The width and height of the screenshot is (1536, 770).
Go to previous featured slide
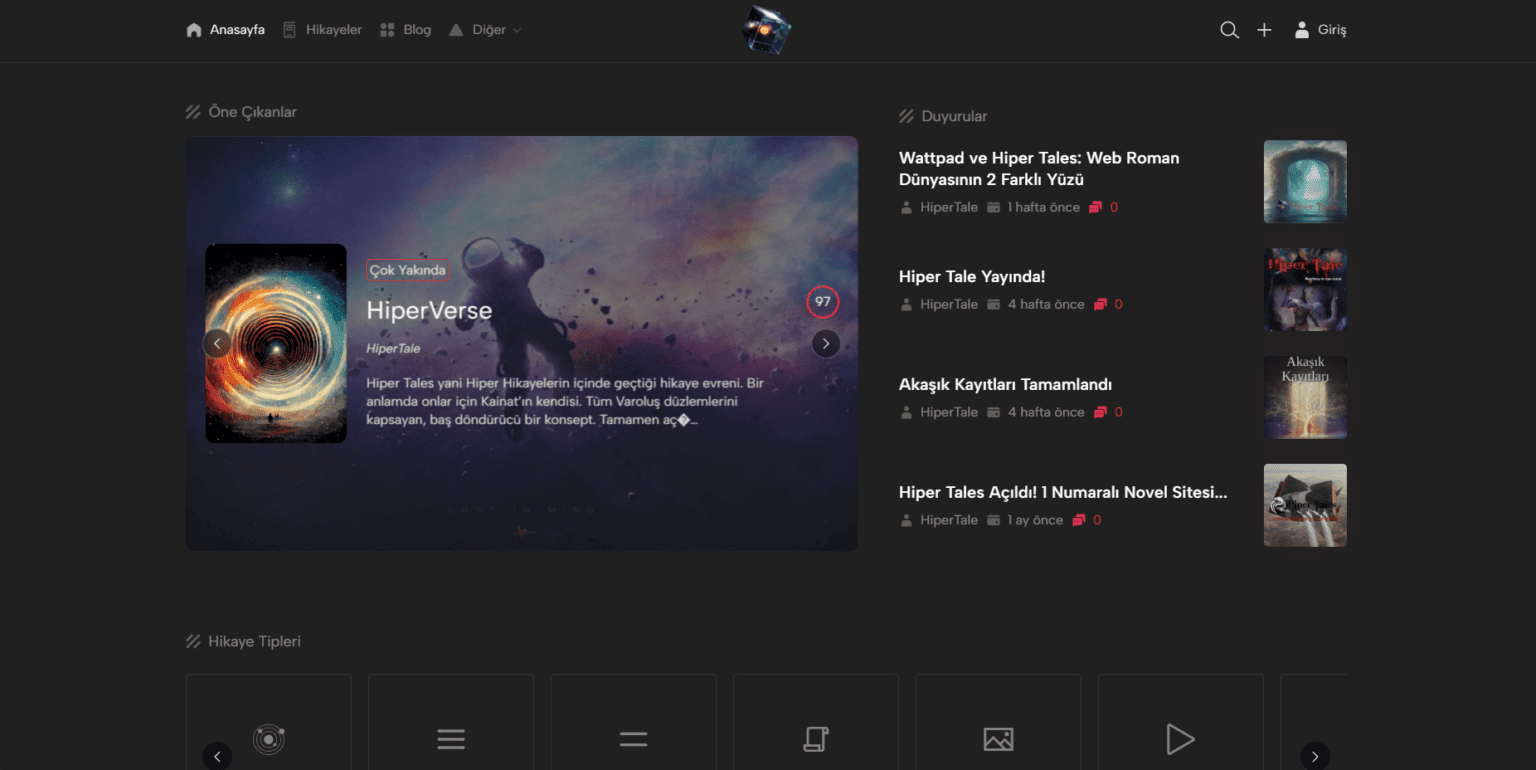[x=217, y=343]
